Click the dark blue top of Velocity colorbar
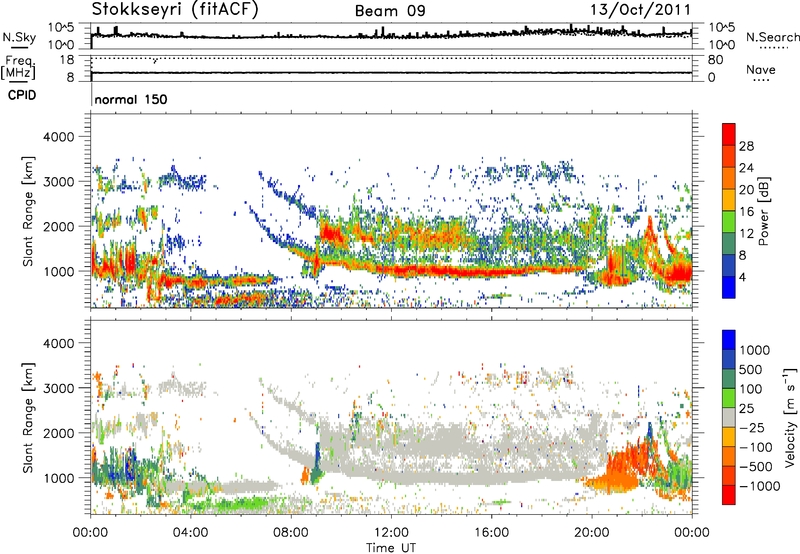The height and width of the screenshot is (554, 800). click(729, 340)
